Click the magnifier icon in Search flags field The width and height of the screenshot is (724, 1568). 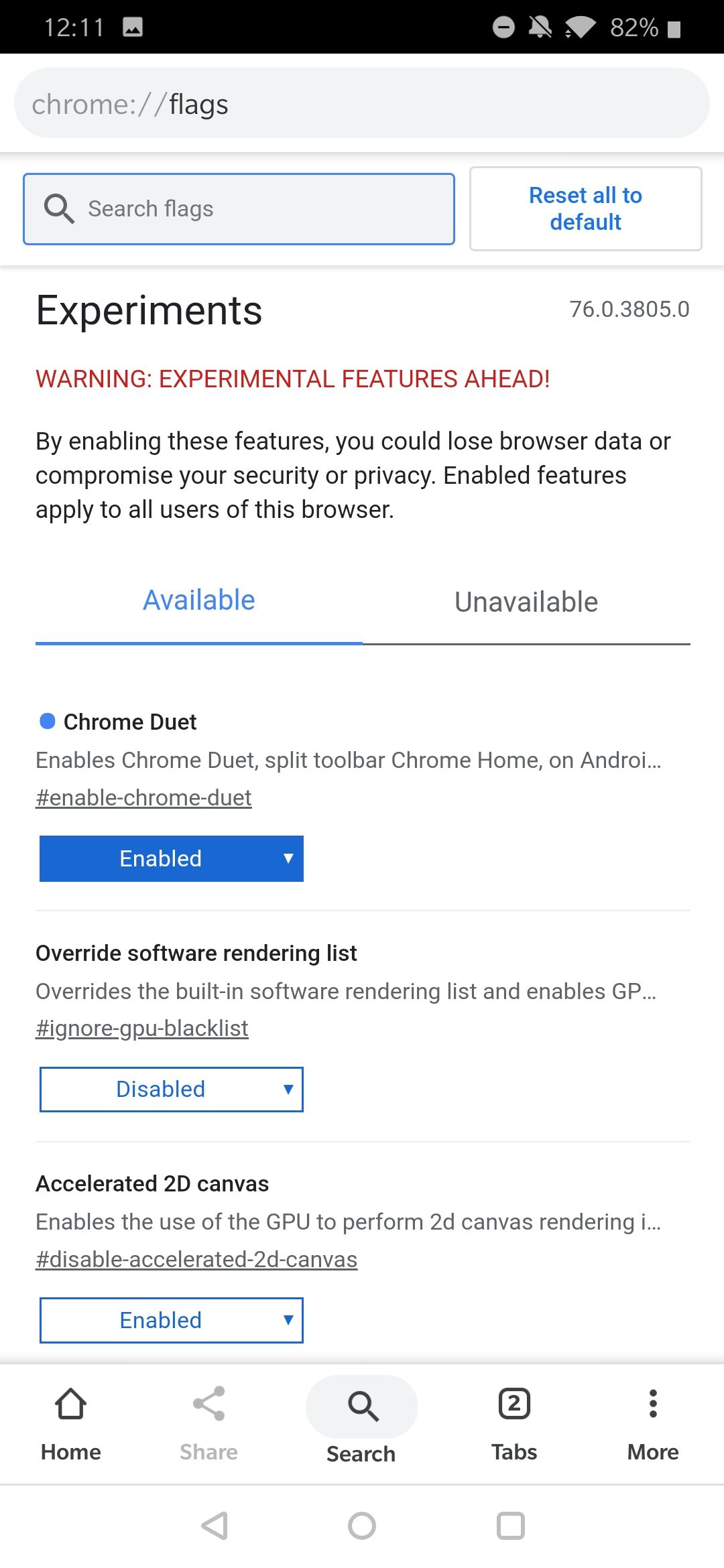pyautogui.click(x=60, y=208)
